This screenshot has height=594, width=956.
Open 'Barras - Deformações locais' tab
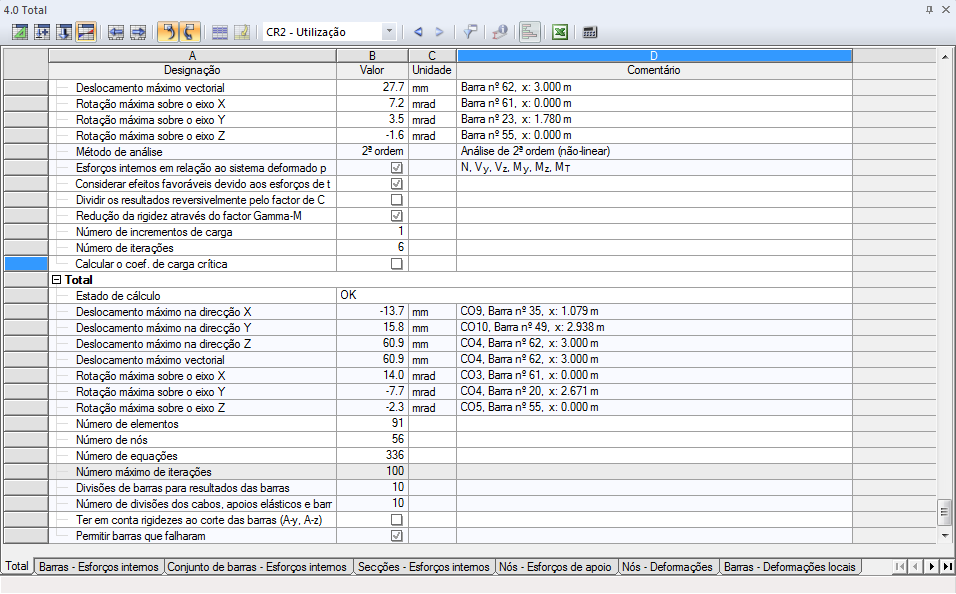790,567
